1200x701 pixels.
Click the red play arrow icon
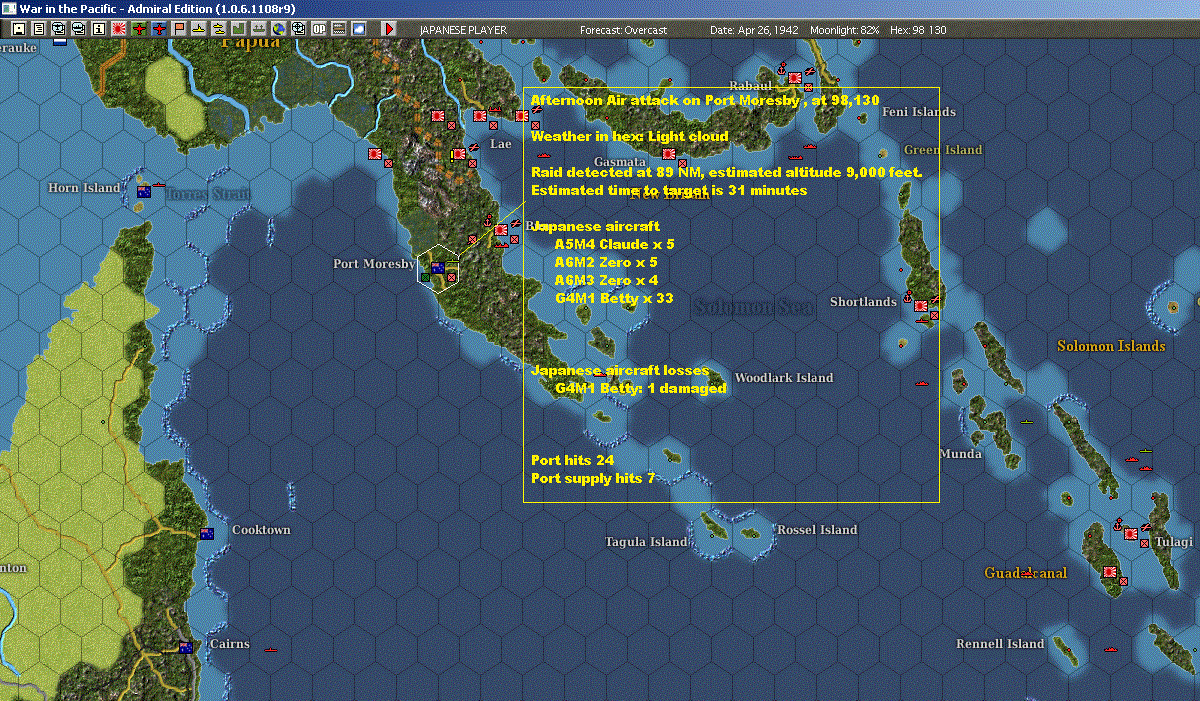tap(389, 29)
